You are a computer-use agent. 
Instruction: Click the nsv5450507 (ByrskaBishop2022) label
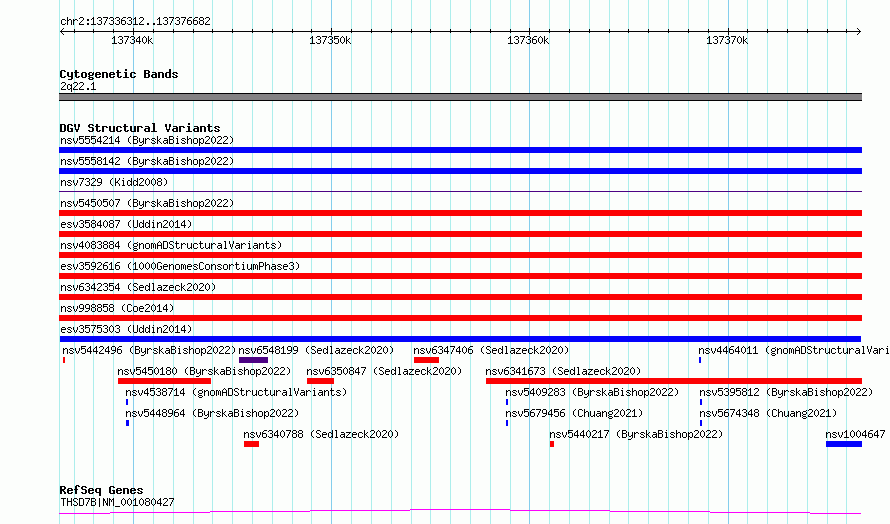coord(147,203)
